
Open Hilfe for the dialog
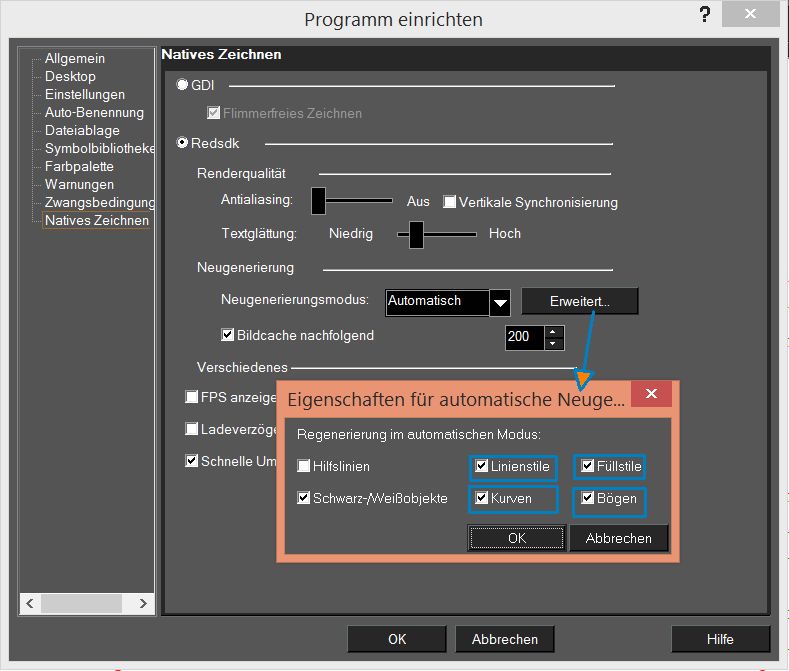pyautogui.click(x=720, y=639)
